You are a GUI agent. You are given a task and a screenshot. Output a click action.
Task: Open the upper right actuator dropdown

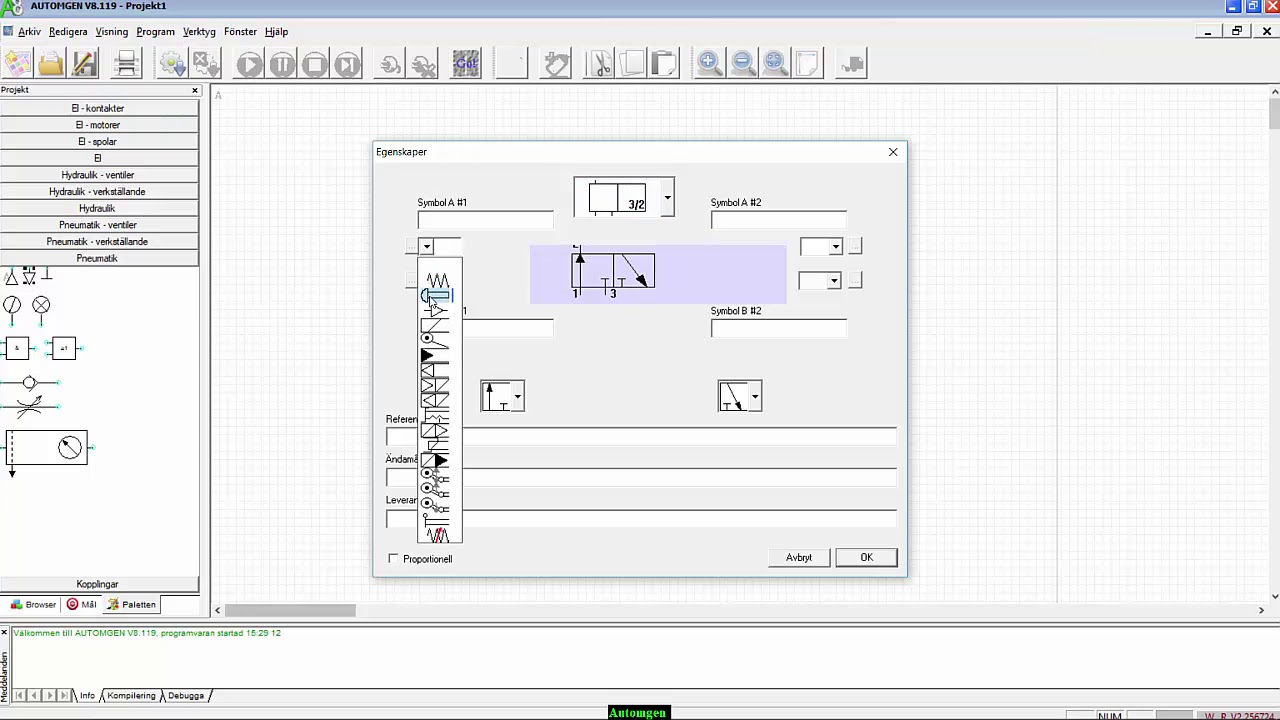pos(835,247)
